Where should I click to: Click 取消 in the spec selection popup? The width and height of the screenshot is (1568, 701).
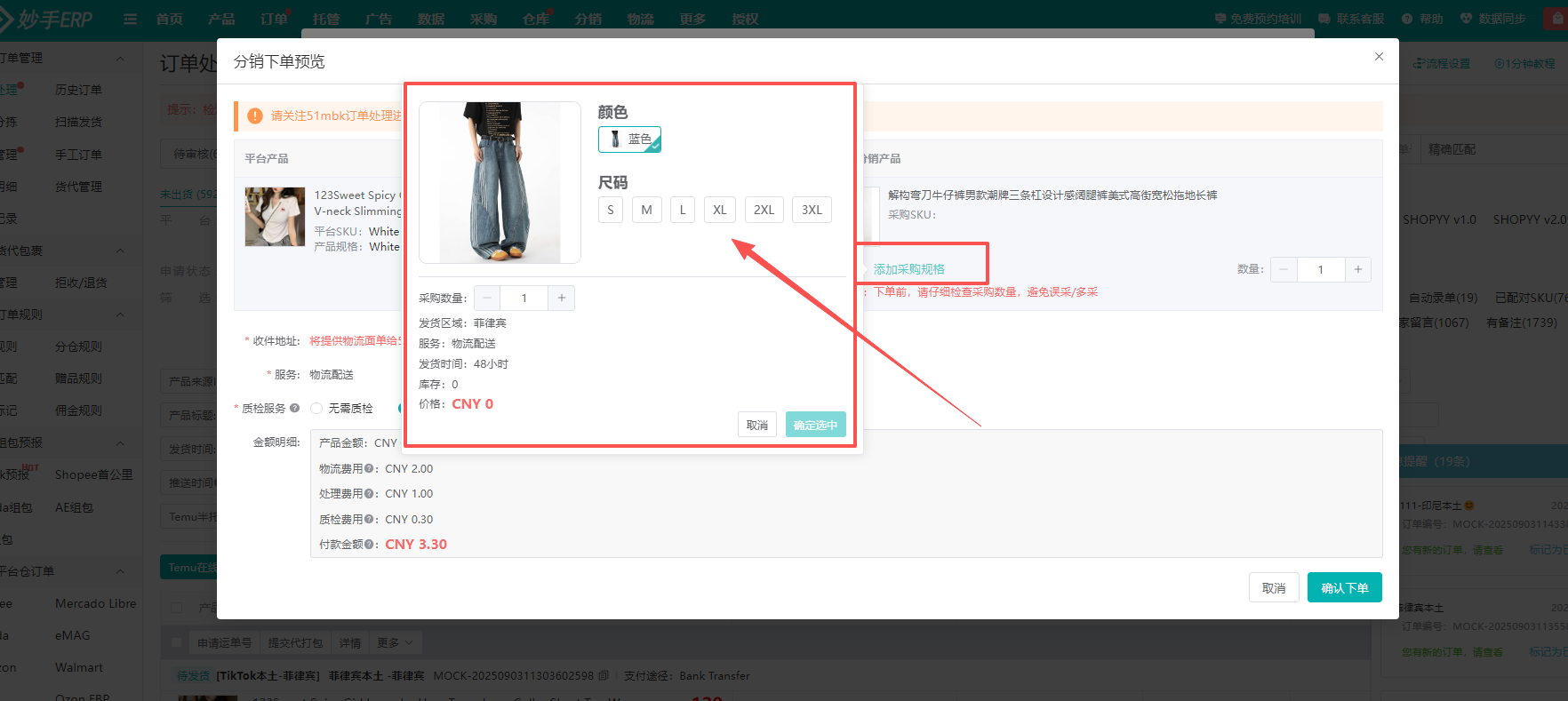pyautogui.click(x=757, y=425)
